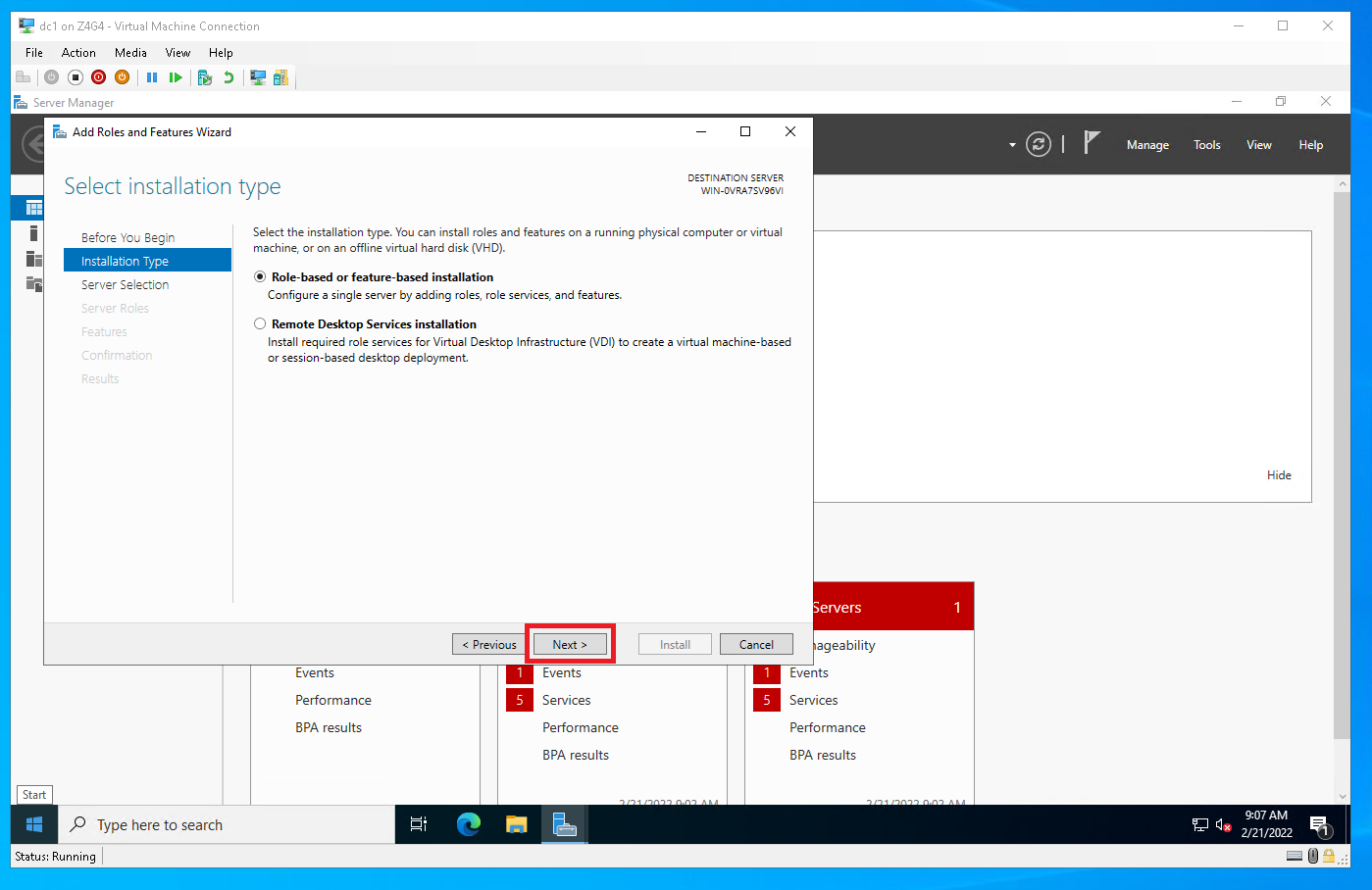The height and width of the screenshot is (890, 1372).
Task: Click the last VM toolbar icon beside Enhanced Session
Action: 281,77
